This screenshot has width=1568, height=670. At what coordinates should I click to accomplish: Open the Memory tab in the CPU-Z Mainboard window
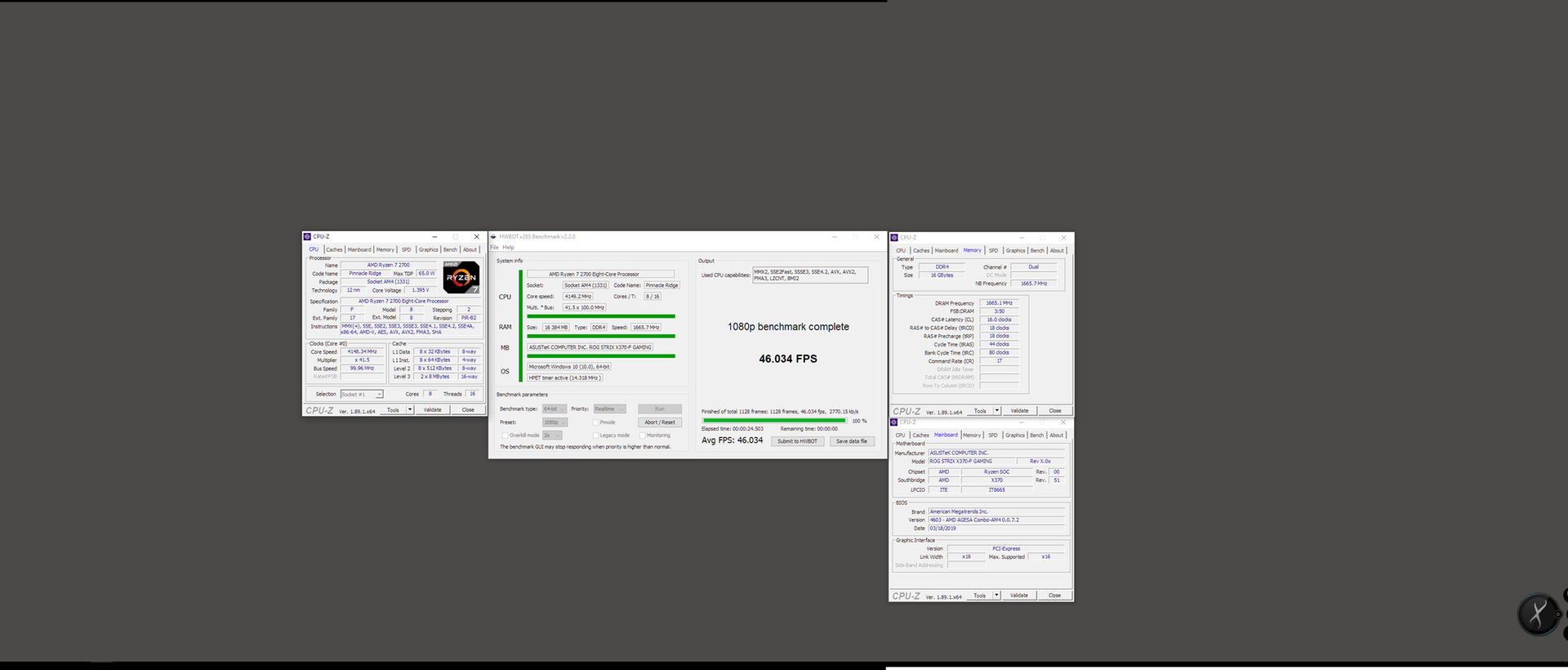972,435
